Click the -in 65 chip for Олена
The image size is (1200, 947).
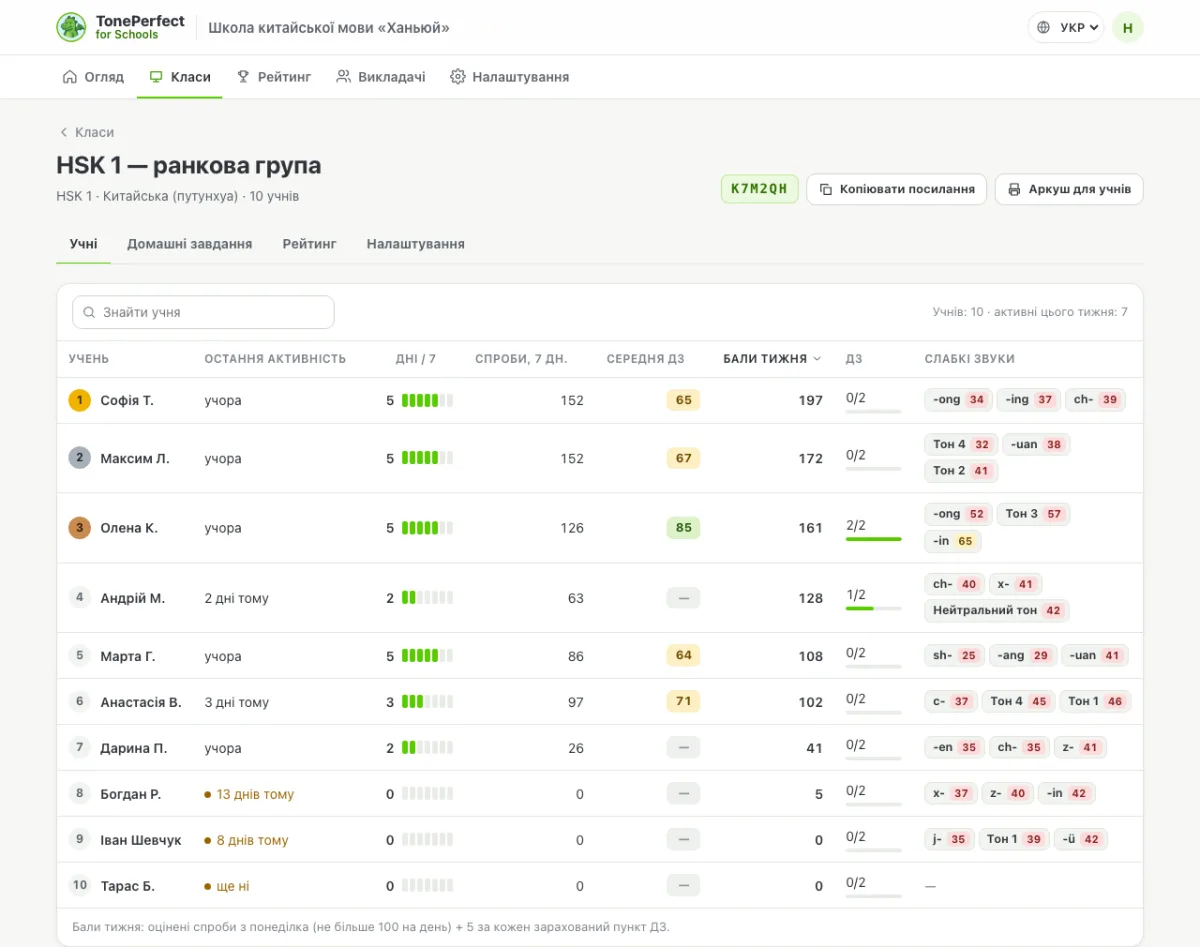click(x=953, y=541)
